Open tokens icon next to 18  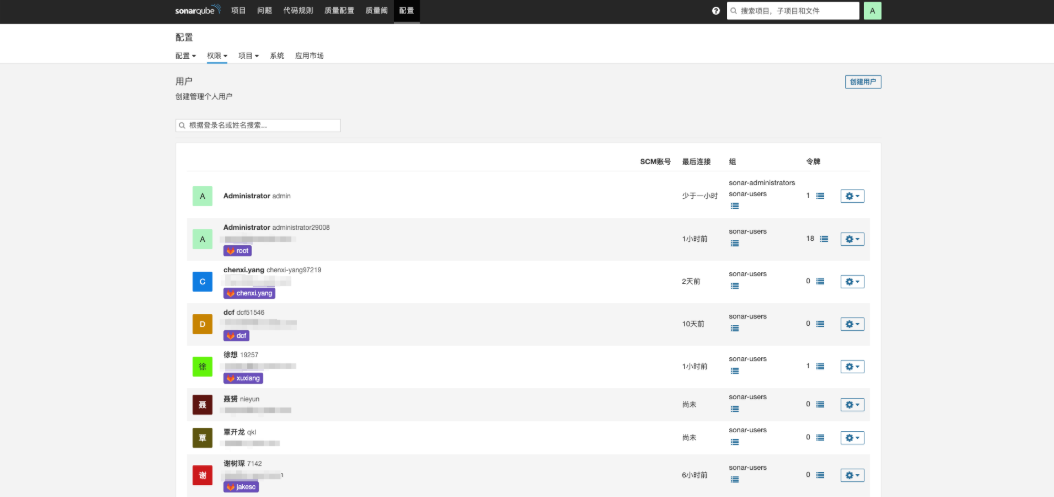(824, 239)
